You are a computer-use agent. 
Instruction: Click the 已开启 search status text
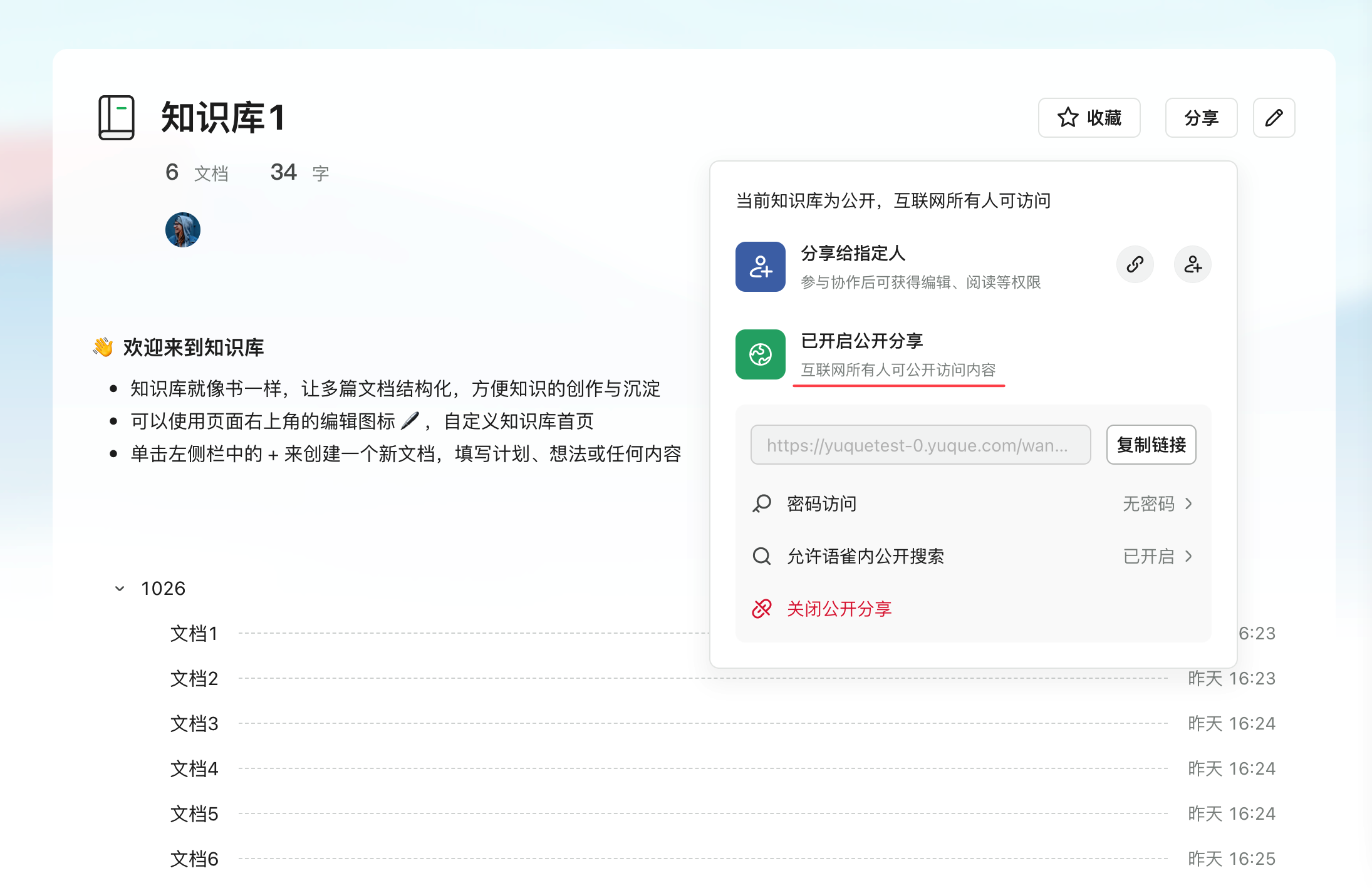point(1148,556)
